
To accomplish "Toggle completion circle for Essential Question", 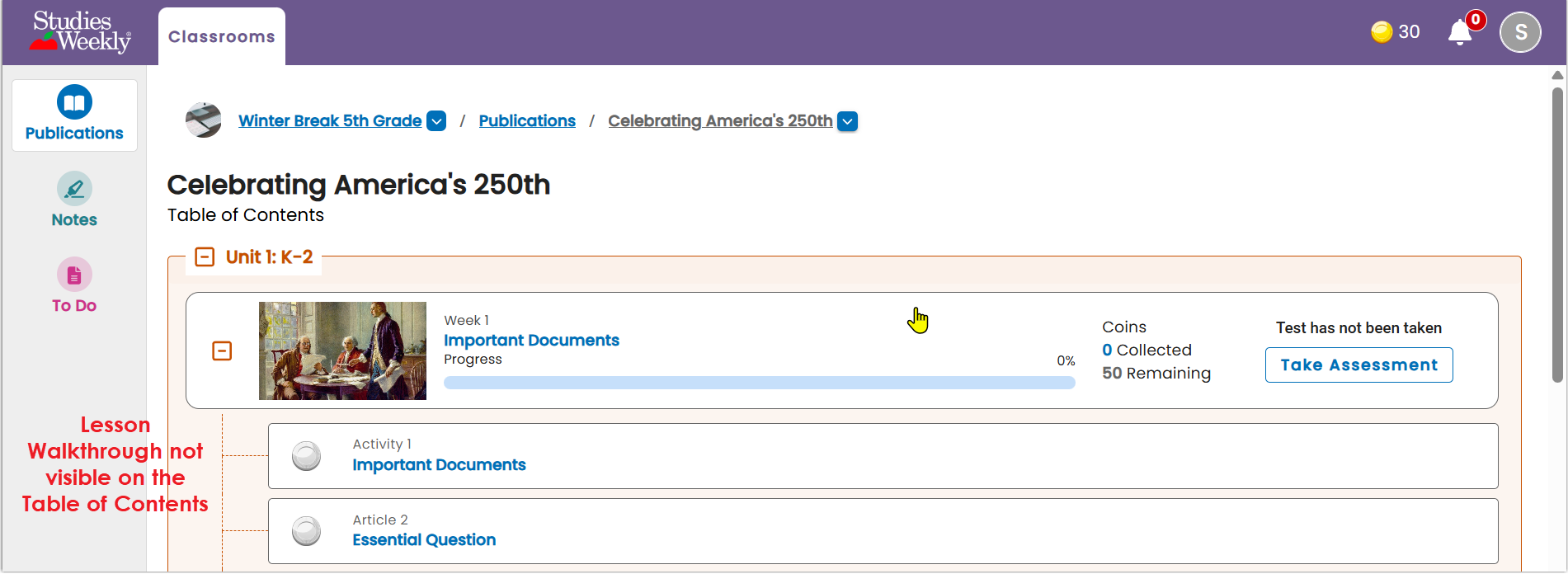I will (307, 531).
